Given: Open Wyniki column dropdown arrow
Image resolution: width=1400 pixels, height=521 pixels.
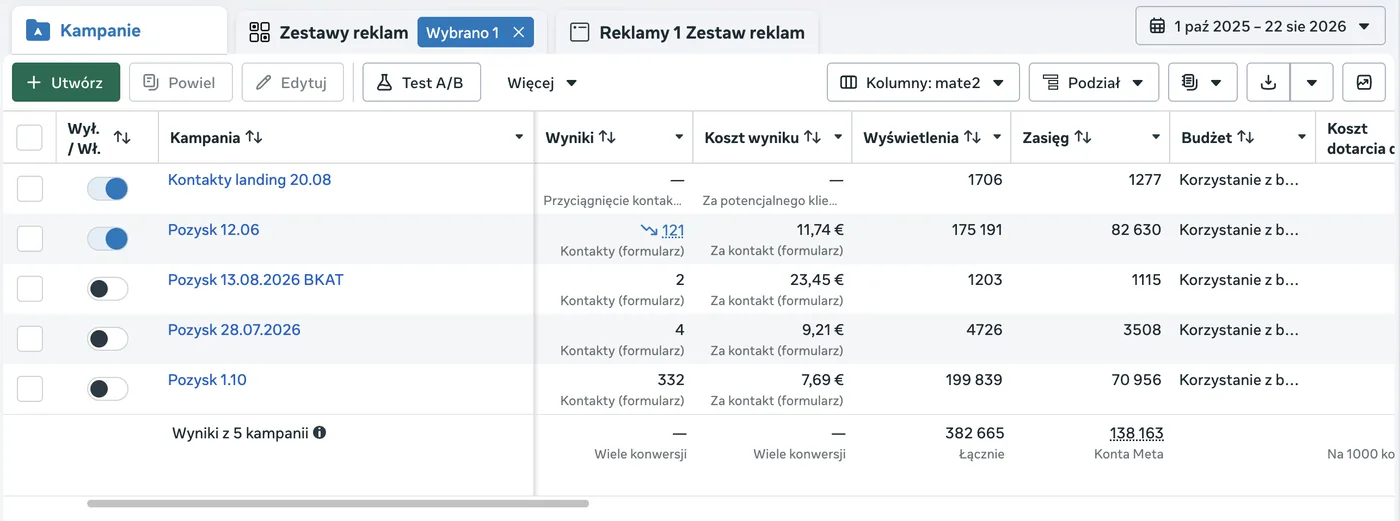Looking at the screenshot, I should pyautogui.click(x=679, y=137).
